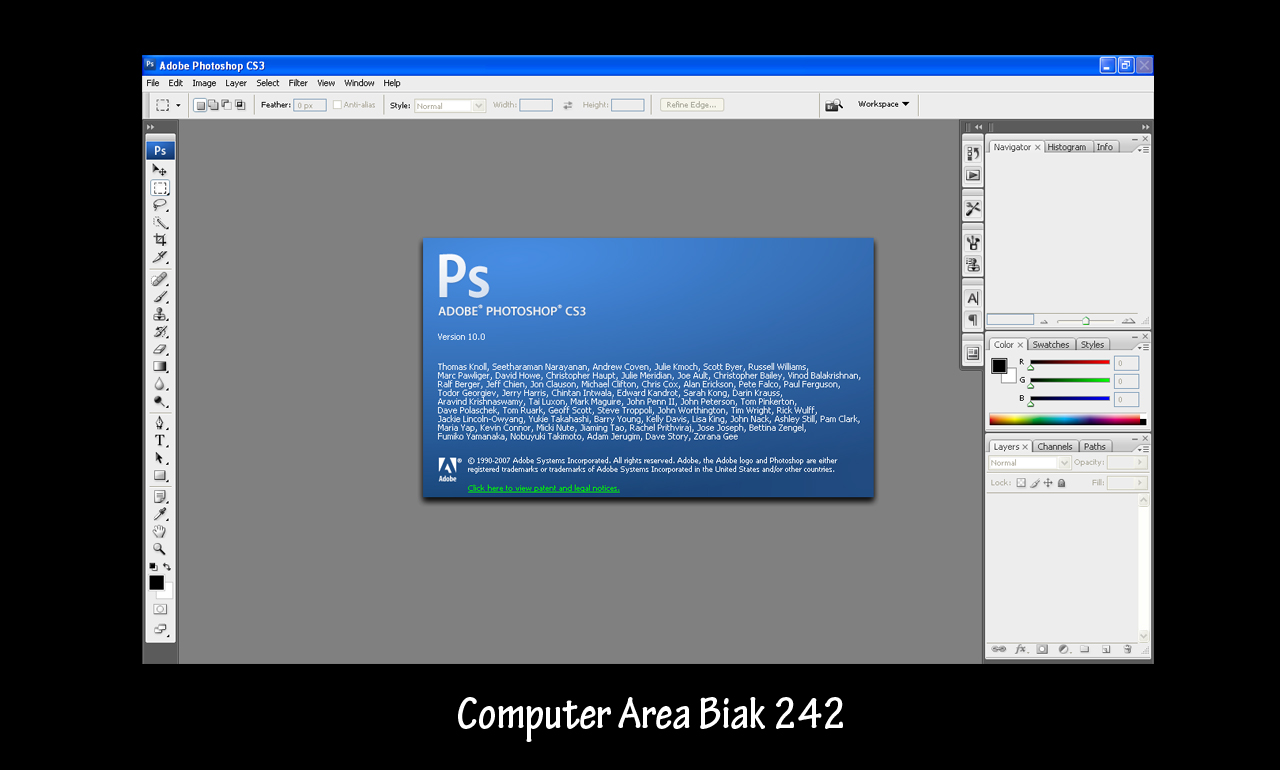The height and width of the screenshot is (770, 1280).
Task: Open the Paragraph panel icon
Action: click(x=973, y=320)
